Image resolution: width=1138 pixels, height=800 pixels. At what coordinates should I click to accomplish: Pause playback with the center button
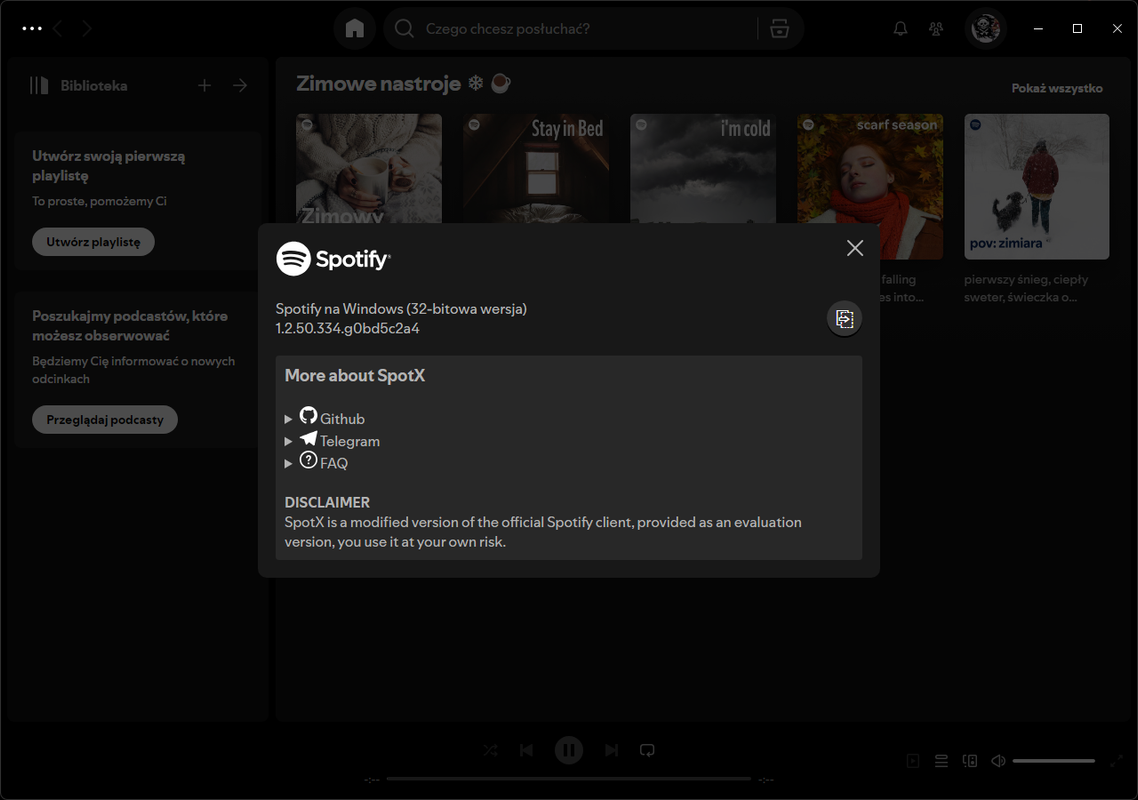pos(568,750)
